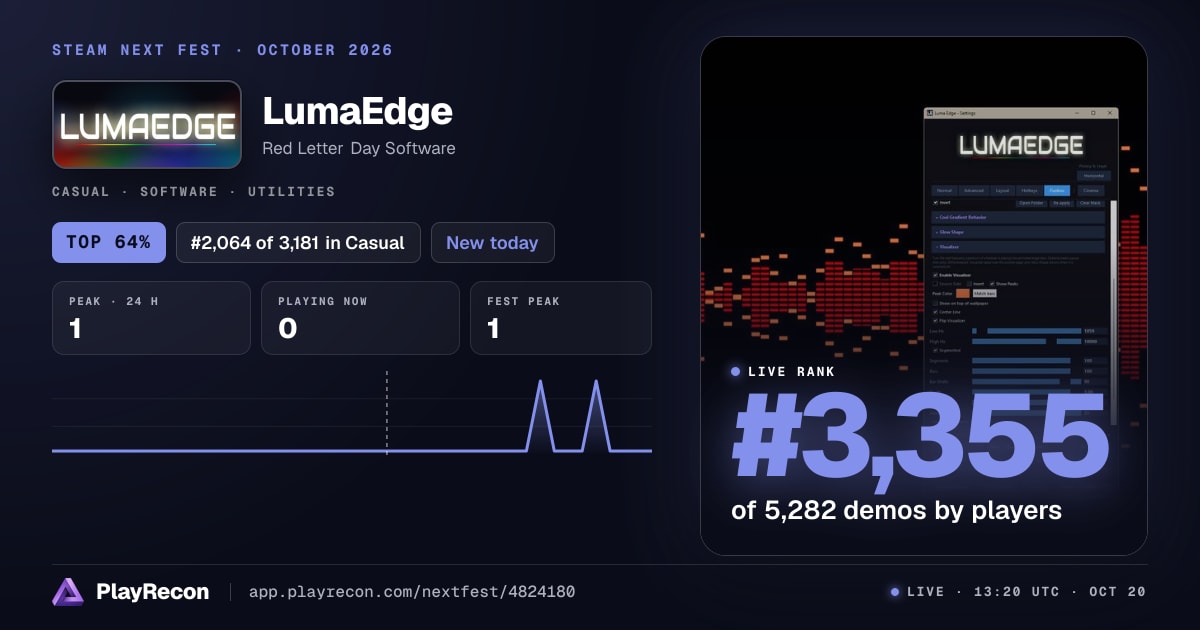Screen dimensions: 1200x630
Task: Click the '13:20 UTC' timestamp
Action: tap(1015, 592)
